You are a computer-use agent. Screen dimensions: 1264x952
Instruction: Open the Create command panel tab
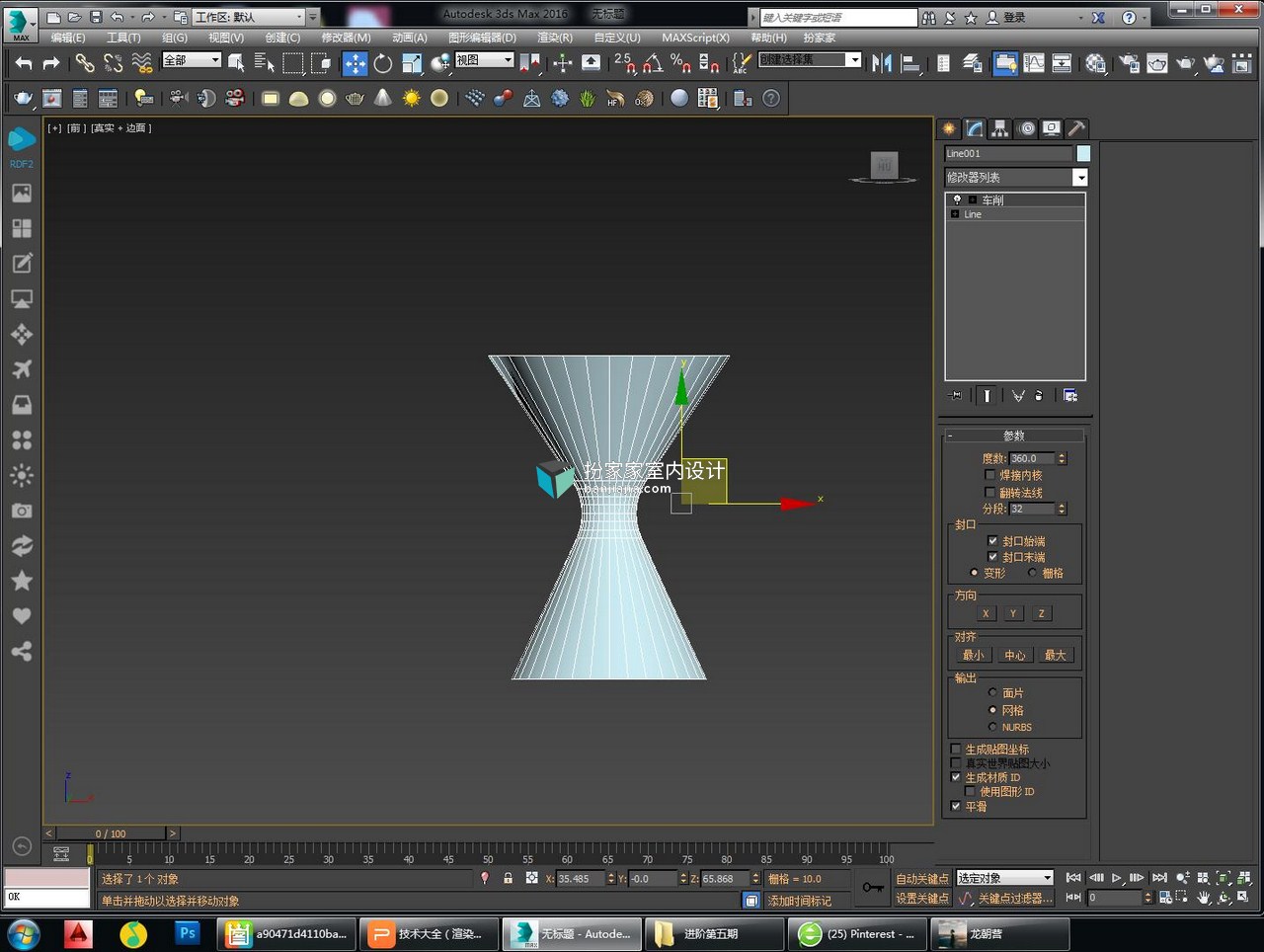949,128
